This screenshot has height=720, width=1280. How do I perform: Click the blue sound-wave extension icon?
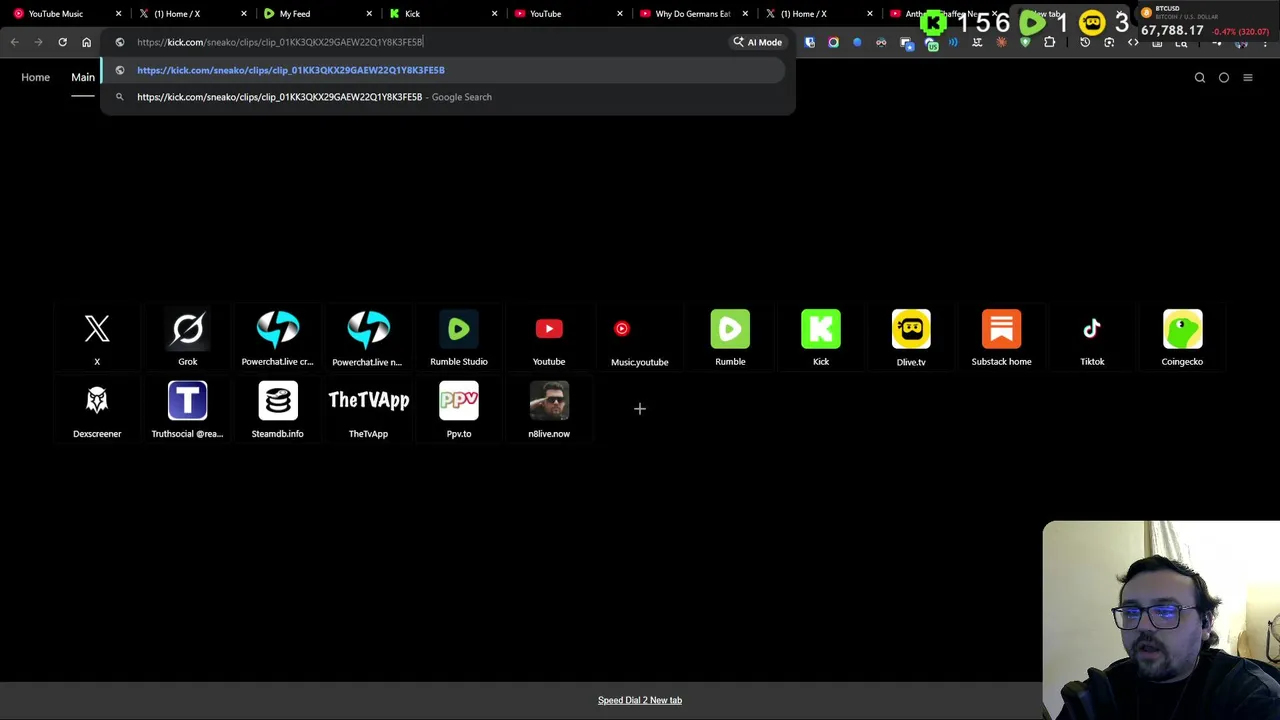coord(953,42)
